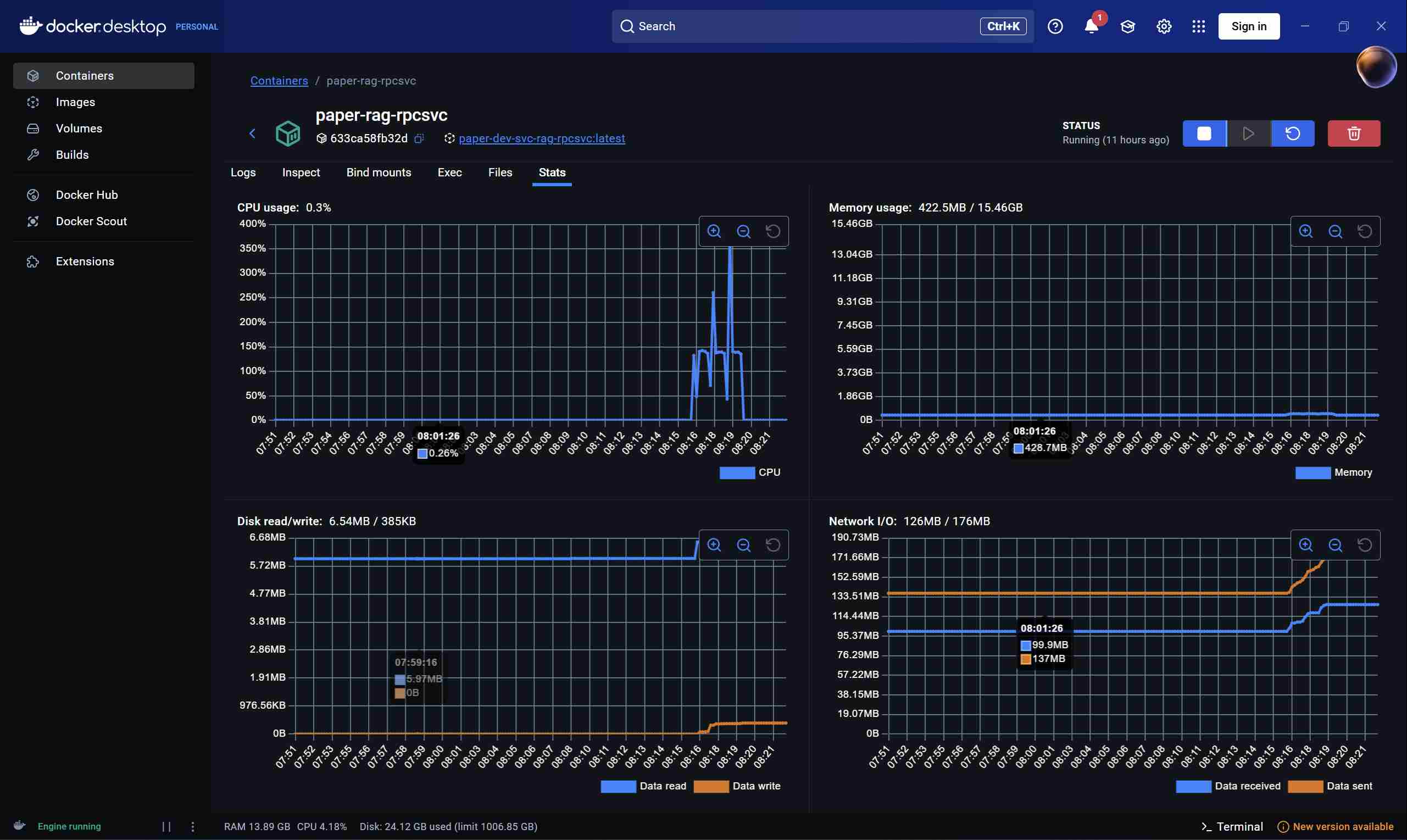Click the Containers breadcrumb link

click(x=280, y=81)
